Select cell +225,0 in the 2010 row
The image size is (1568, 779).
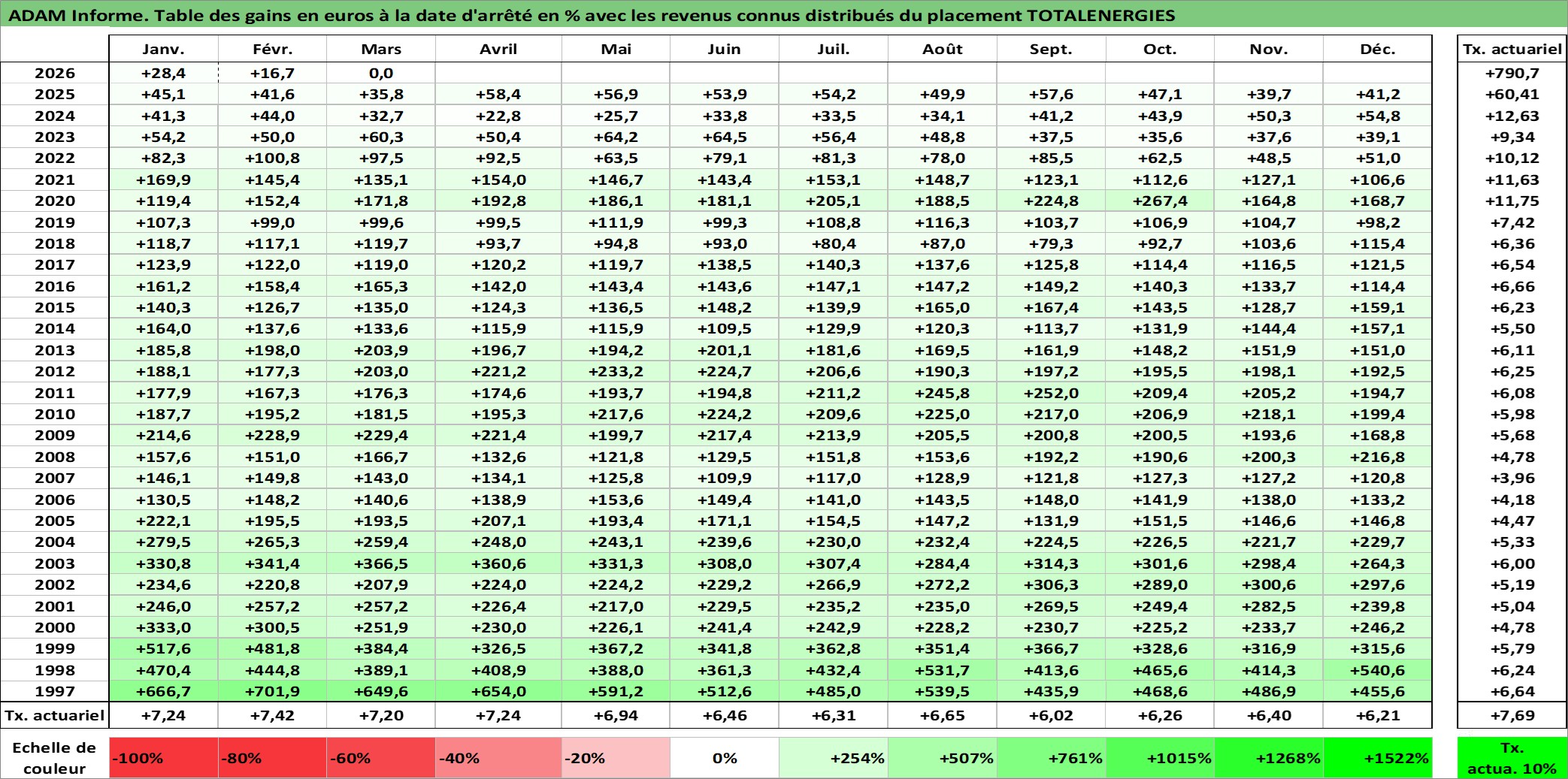pos(943,414)
